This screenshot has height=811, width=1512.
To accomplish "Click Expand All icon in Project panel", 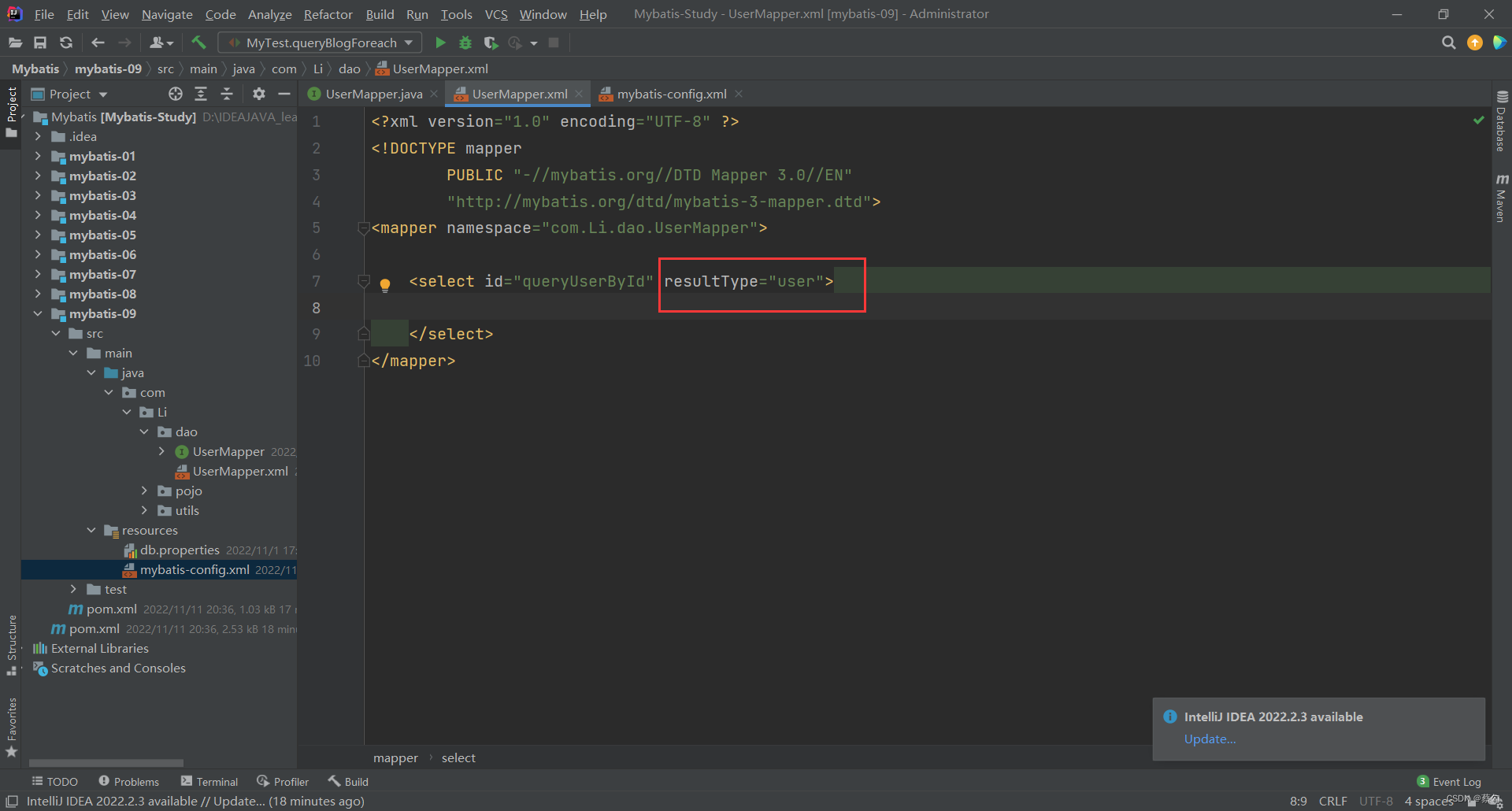I will (201, 94).
